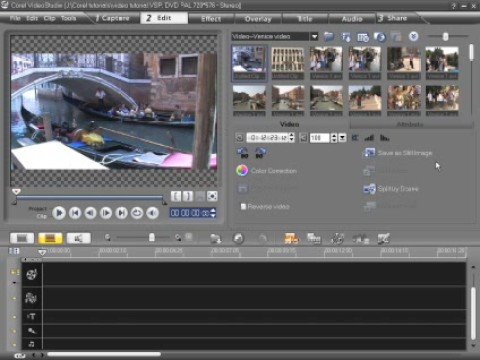This screenshot has width=480, height=360.
Task: Select the first video thumbnail in library
Action: (249, 60)
